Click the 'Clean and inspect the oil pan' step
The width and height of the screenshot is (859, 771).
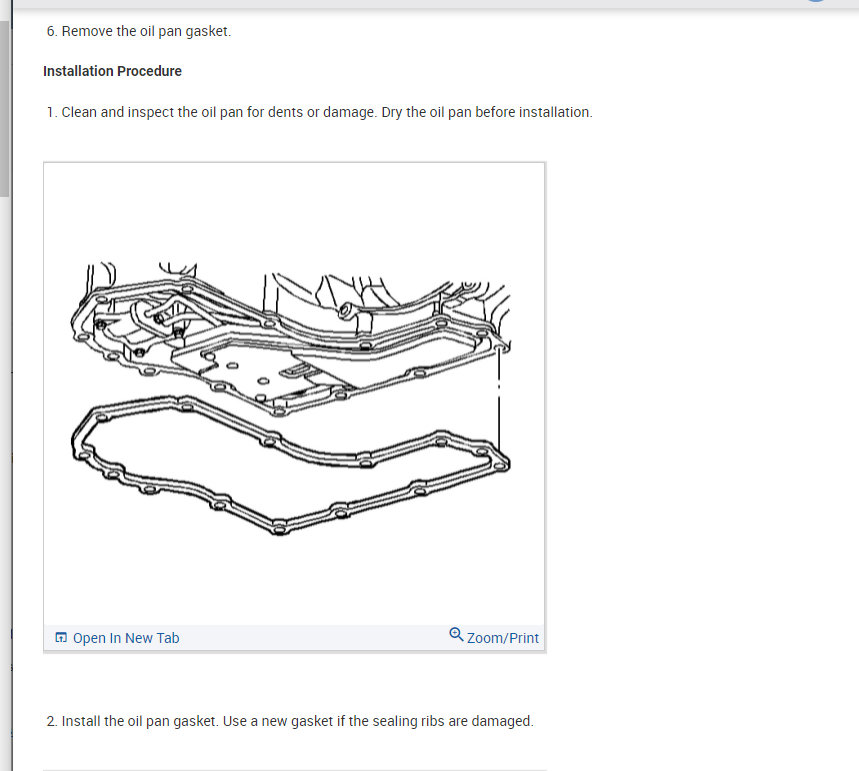[x=319, y=112]
